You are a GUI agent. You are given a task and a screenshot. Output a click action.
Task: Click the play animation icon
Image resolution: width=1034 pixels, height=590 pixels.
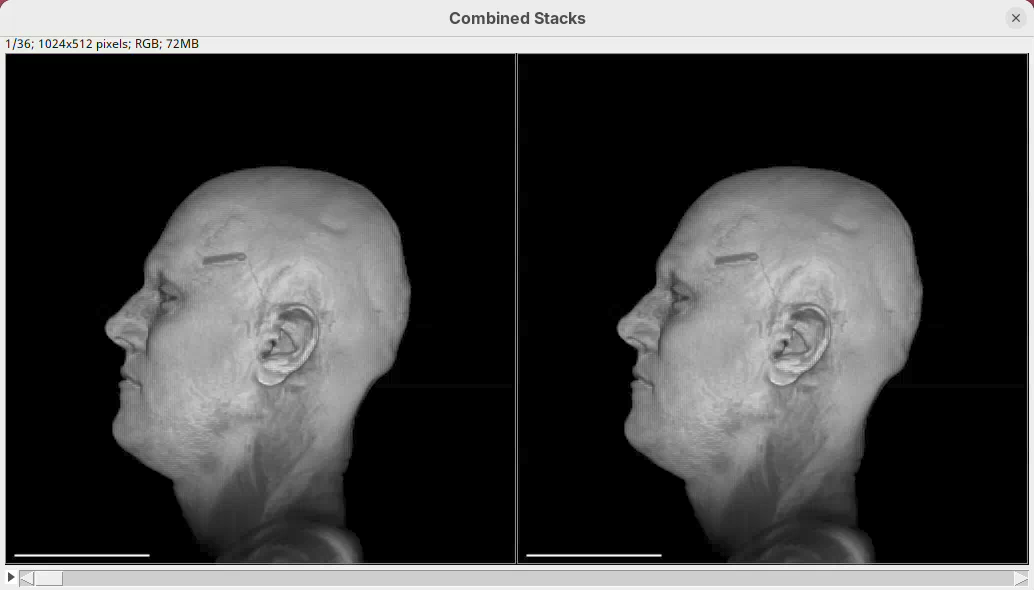pyautogui.click(x=11, y=577)
